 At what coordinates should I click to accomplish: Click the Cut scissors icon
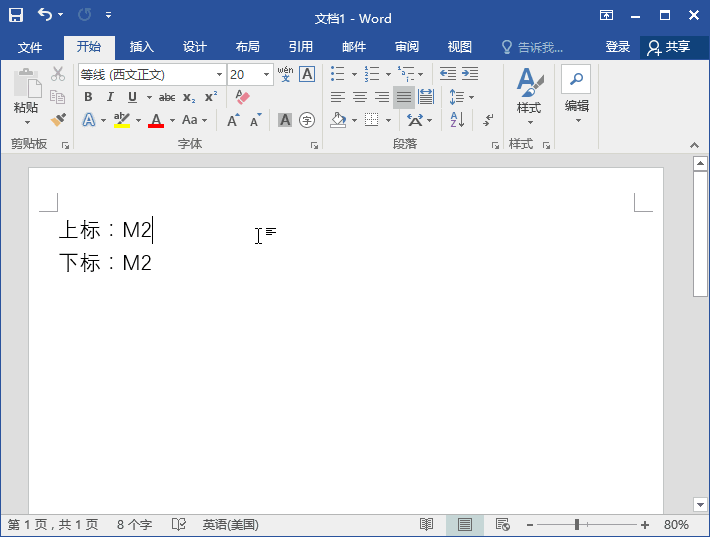[58, 74]
